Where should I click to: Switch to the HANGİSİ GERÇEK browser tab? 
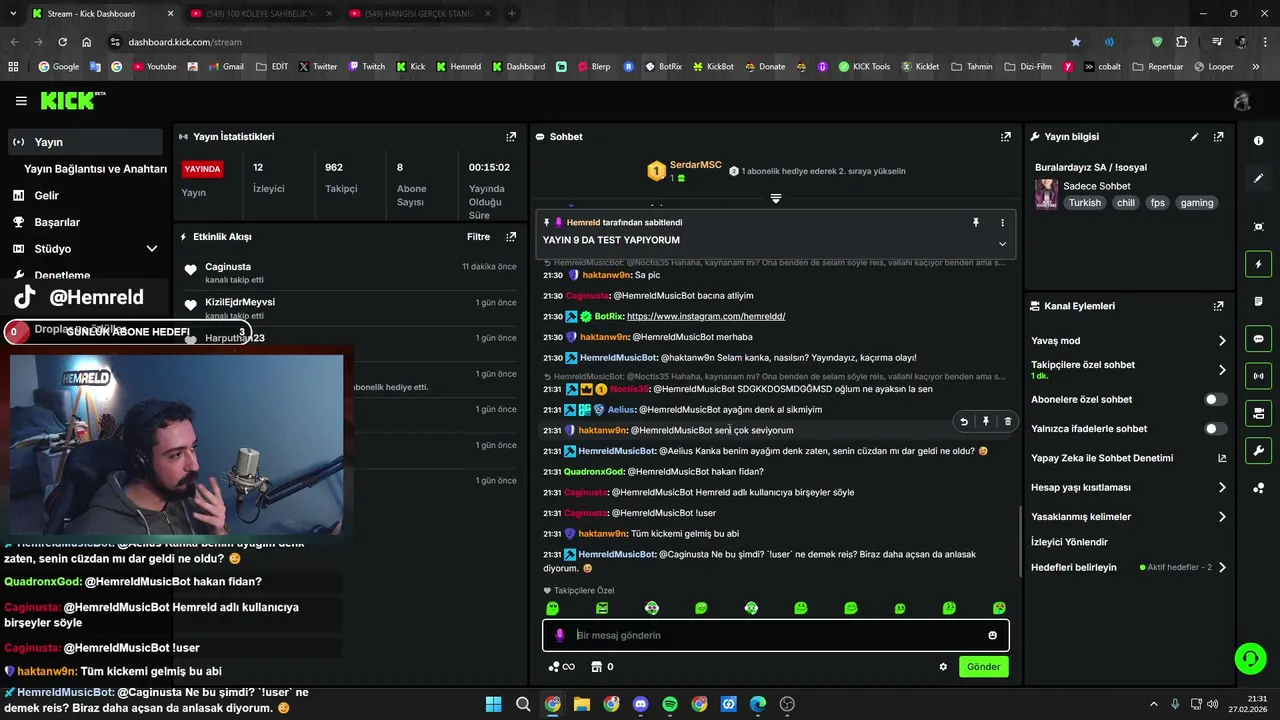(420, 14)
